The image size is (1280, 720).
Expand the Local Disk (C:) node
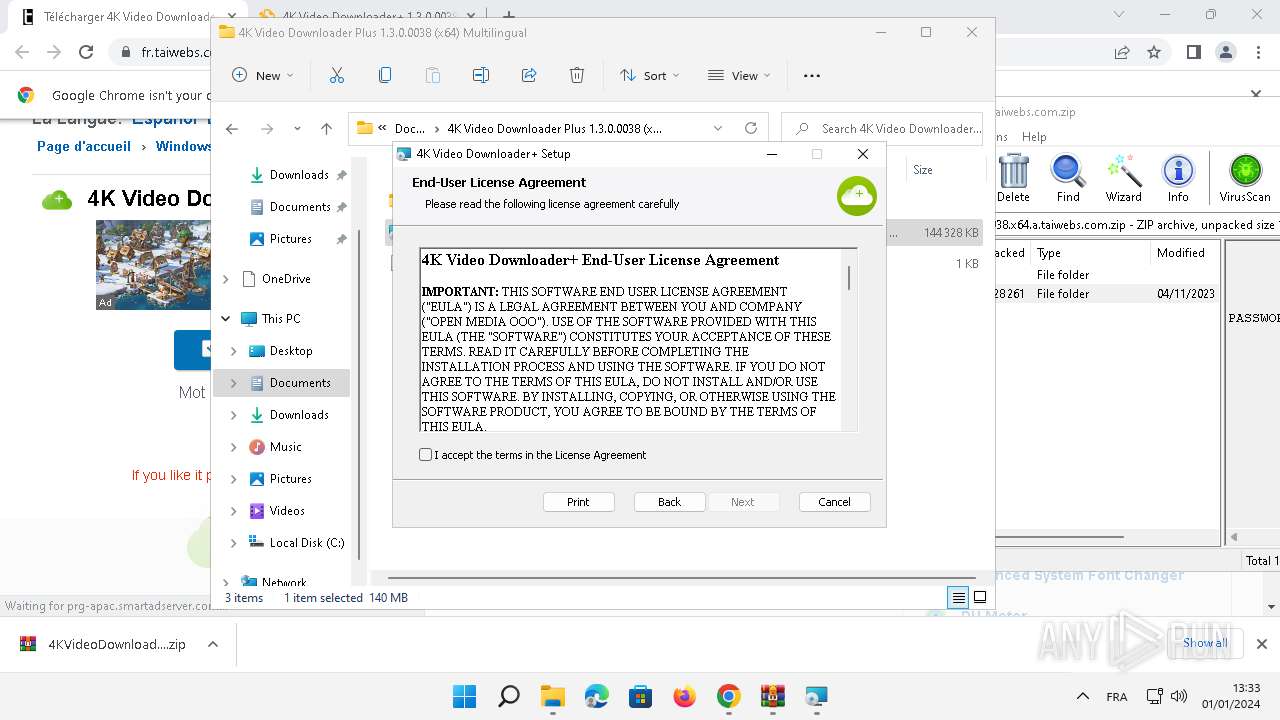coord(234,543)
